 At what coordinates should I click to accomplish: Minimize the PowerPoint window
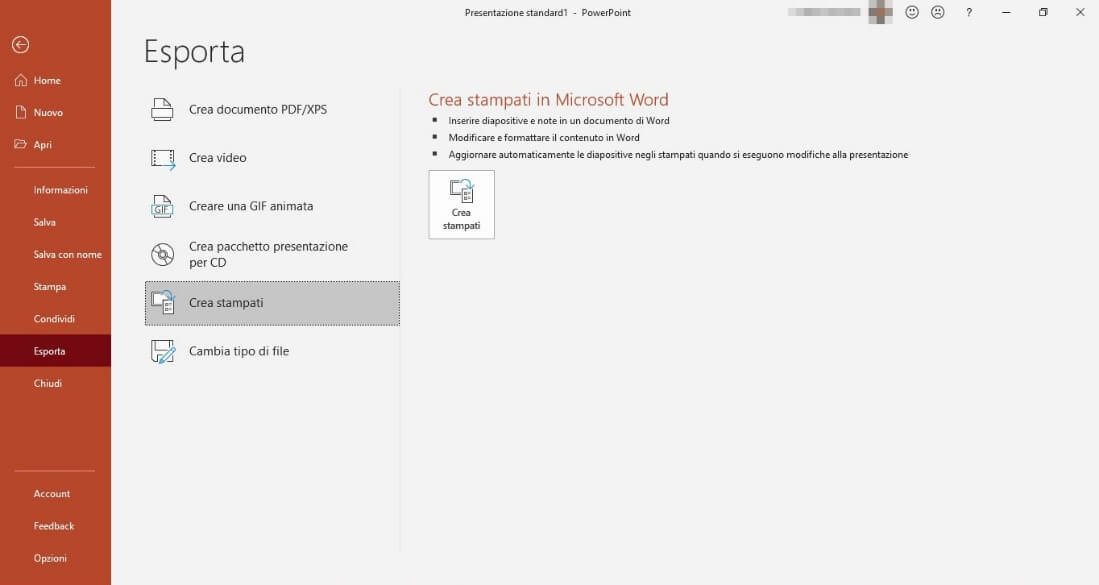[1006, 13]
